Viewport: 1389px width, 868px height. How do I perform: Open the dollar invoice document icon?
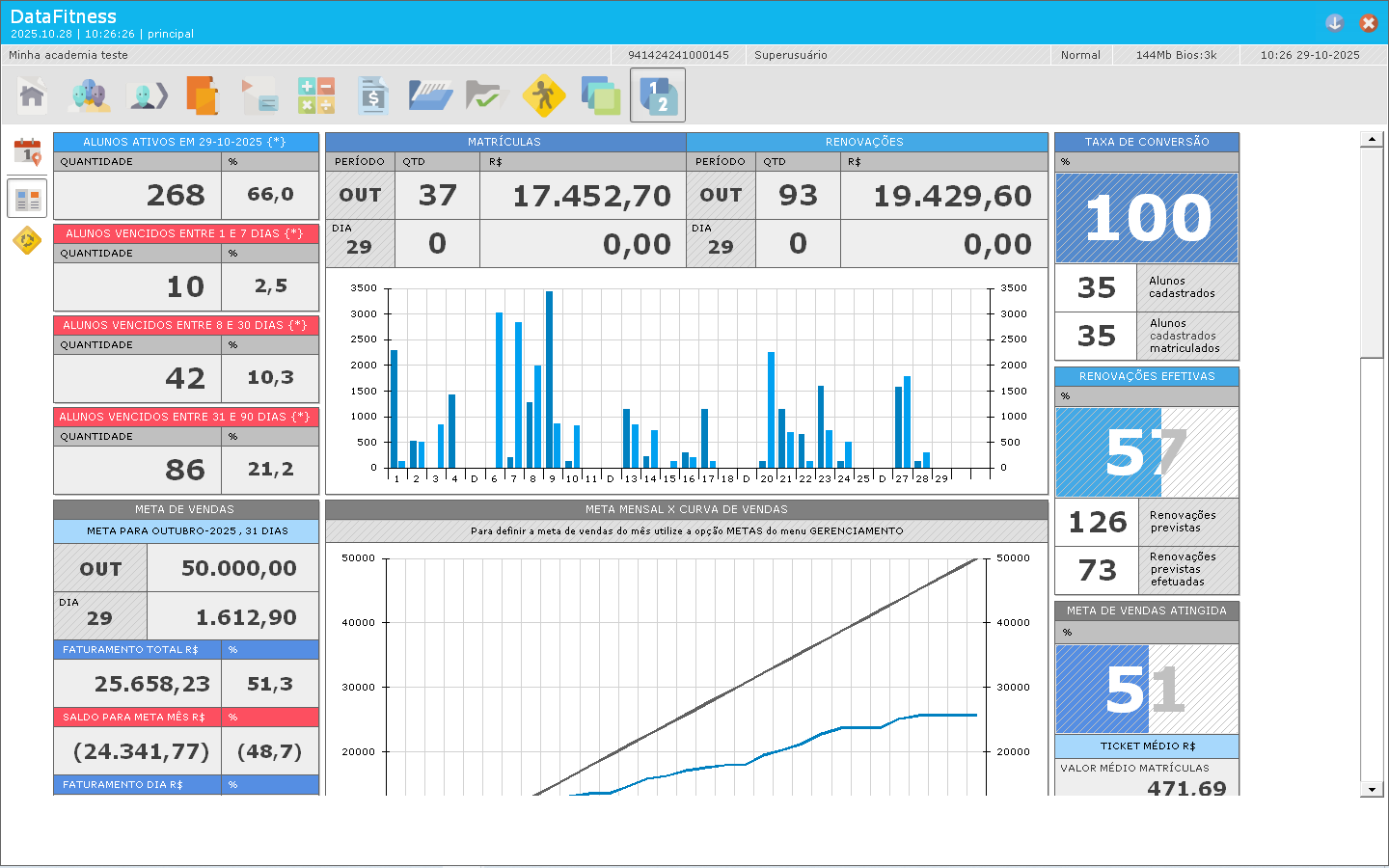(373, 95)
